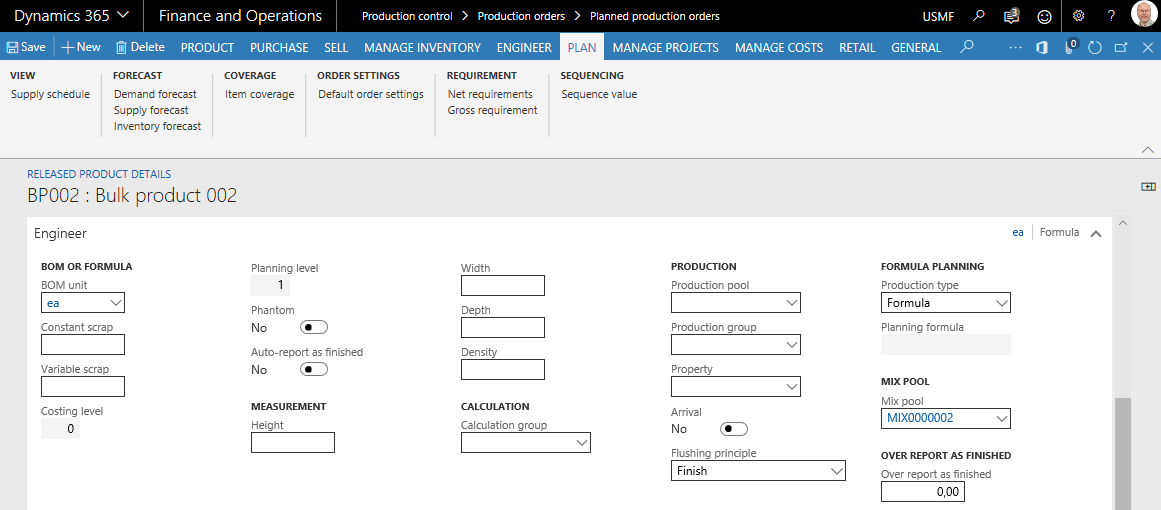Image resolution: width=1161 pixels, height=510 pixels.
Task: Toggle the Arrival switch
Action: coord(734,429)
